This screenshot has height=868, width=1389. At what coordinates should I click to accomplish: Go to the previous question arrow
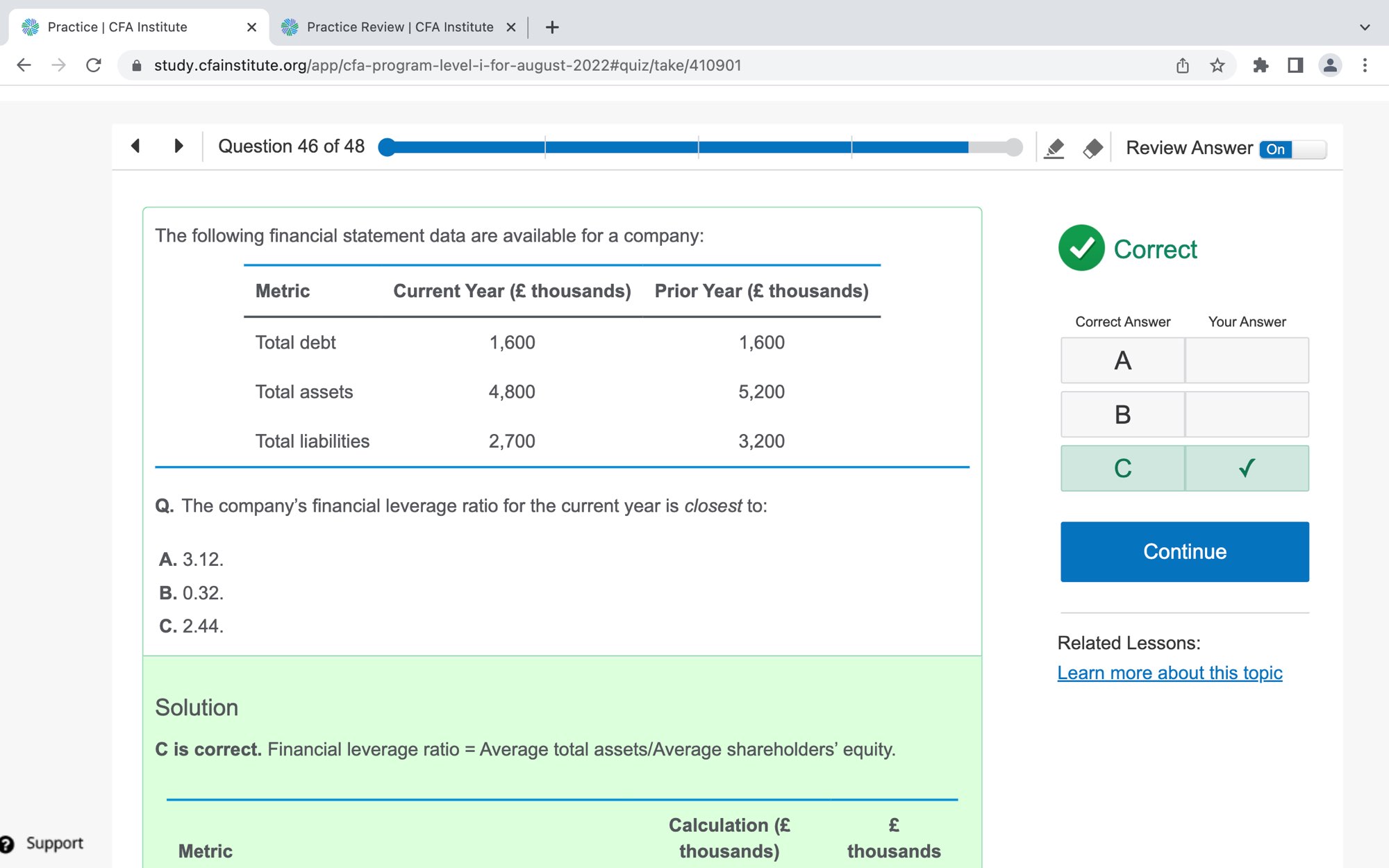click(x=136, y=146)
